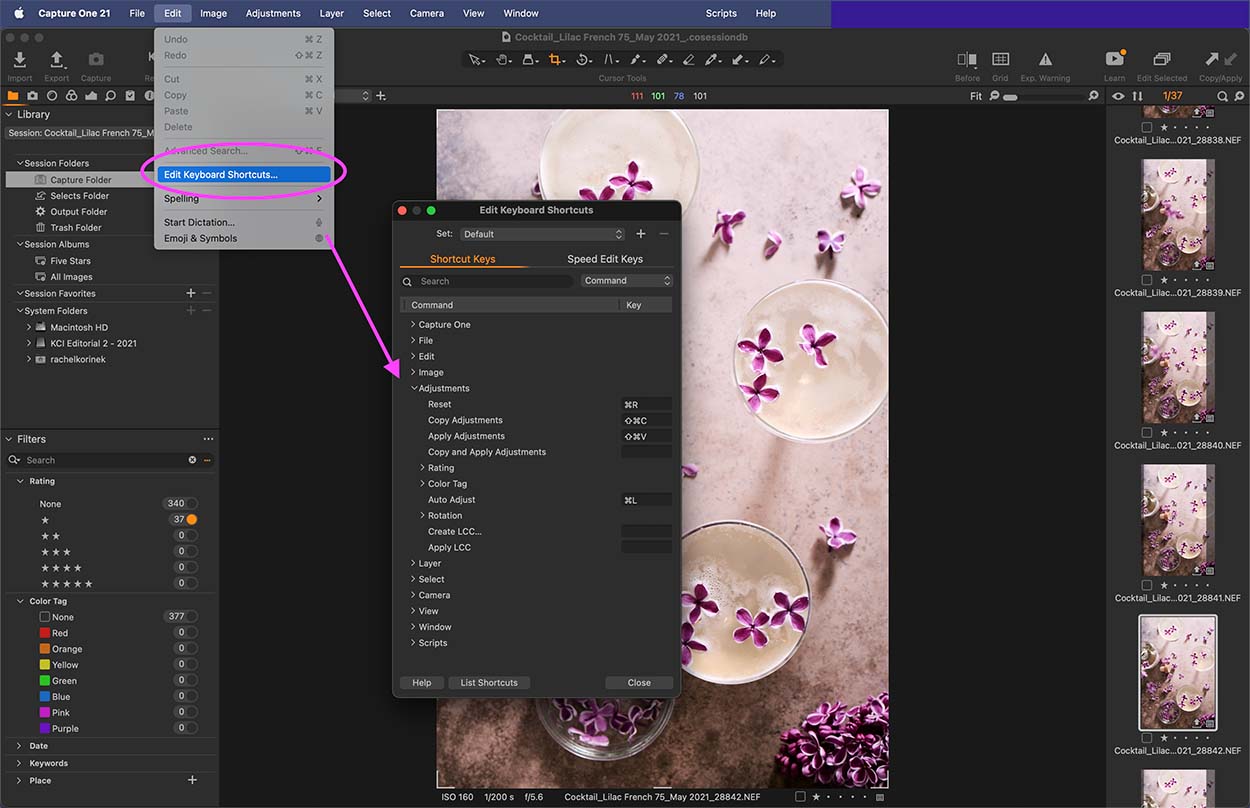Open the Set dropdown in Keyboard Shortcuts
This screenshot has height=808, width=1250.
(x=543, y=233)
